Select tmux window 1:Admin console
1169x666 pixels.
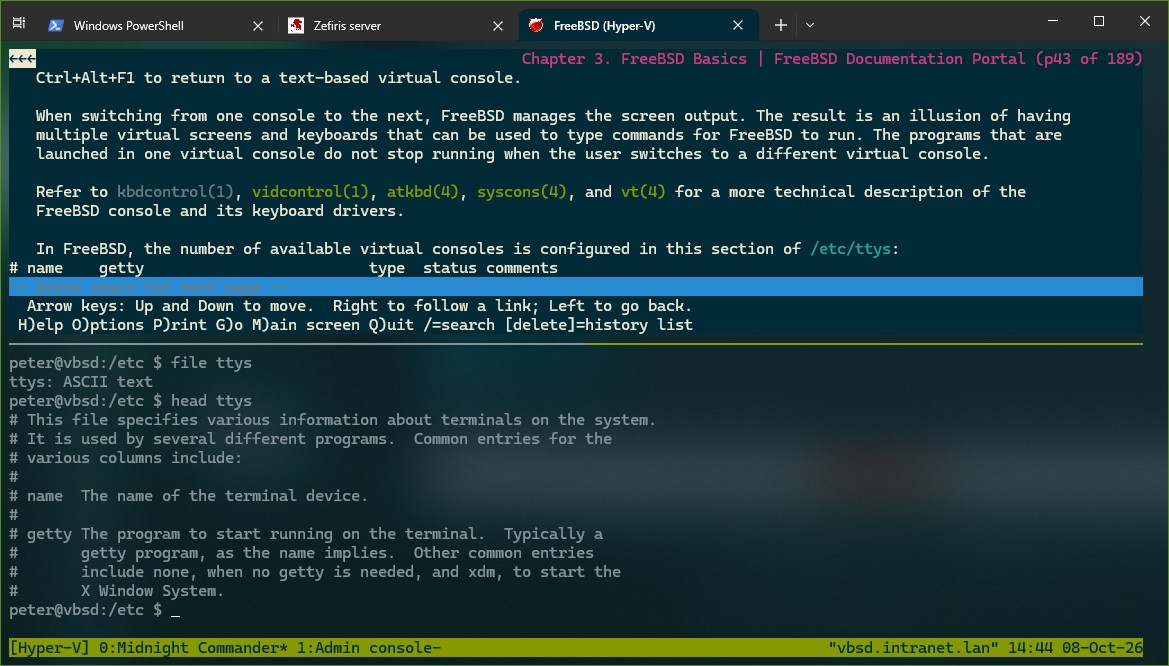point(369,647)
